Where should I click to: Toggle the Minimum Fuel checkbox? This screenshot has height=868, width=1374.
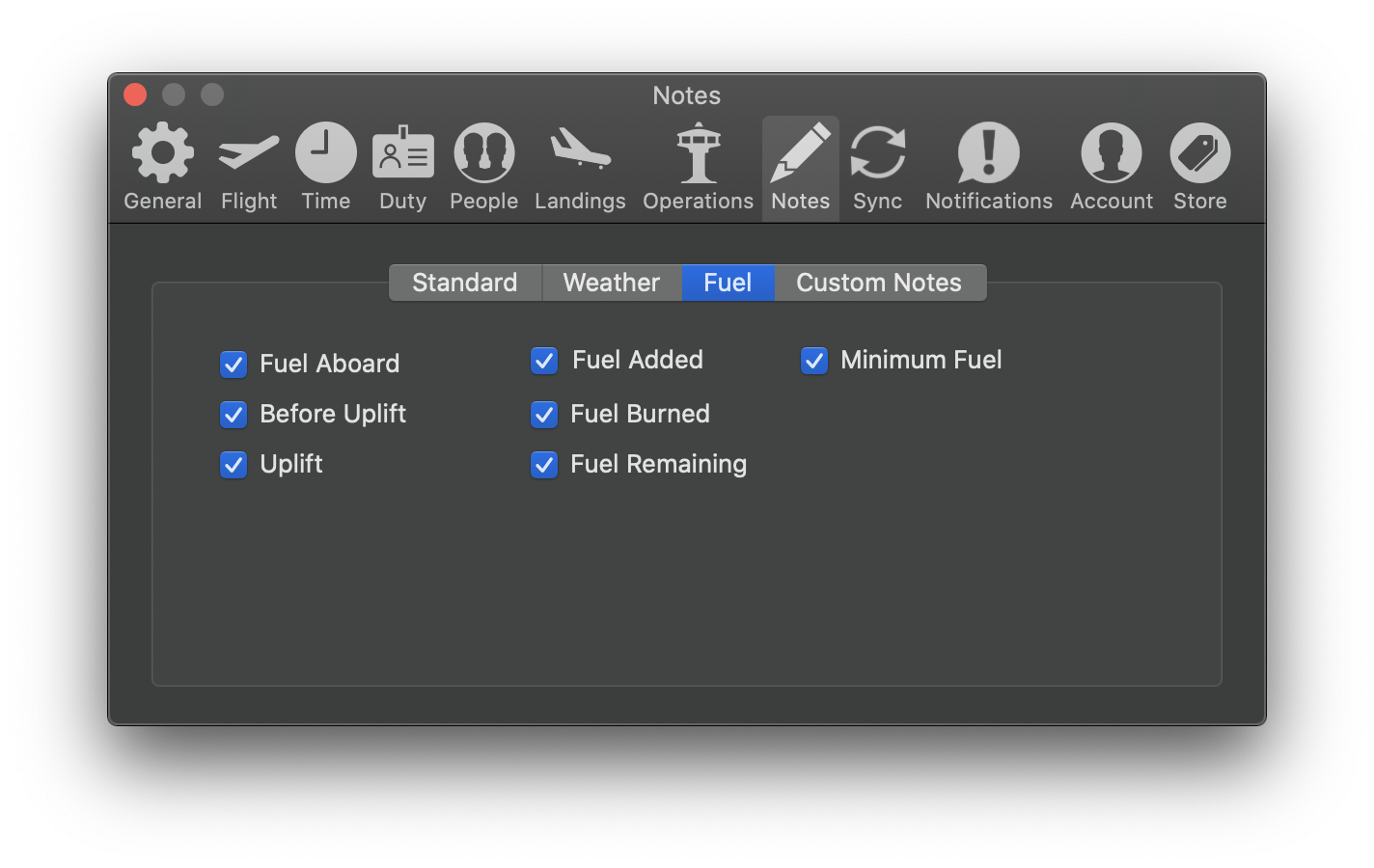814,361
